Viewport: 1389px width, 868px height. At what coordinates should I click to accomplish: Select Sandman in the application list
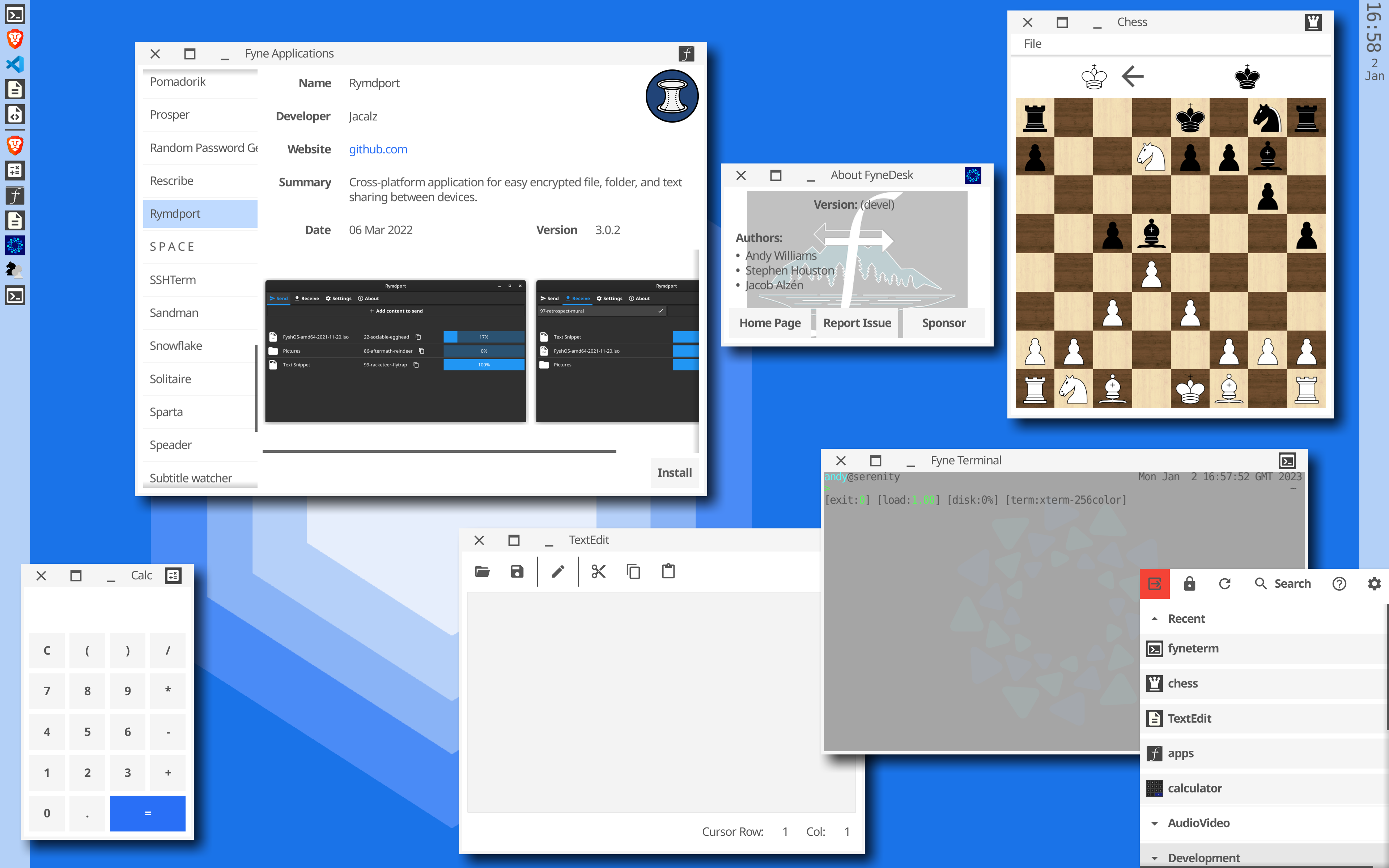pyautogui.click(x=200, y=313)
